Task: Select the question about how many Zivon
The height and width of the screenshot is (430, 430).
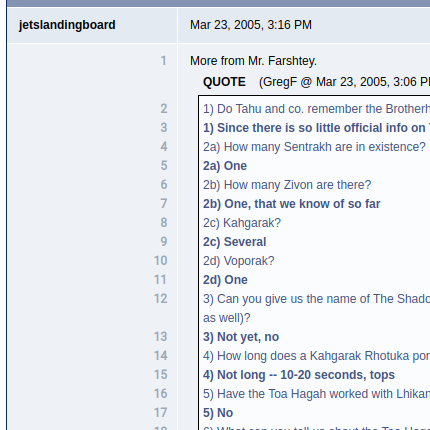Action: click(287, 185)
